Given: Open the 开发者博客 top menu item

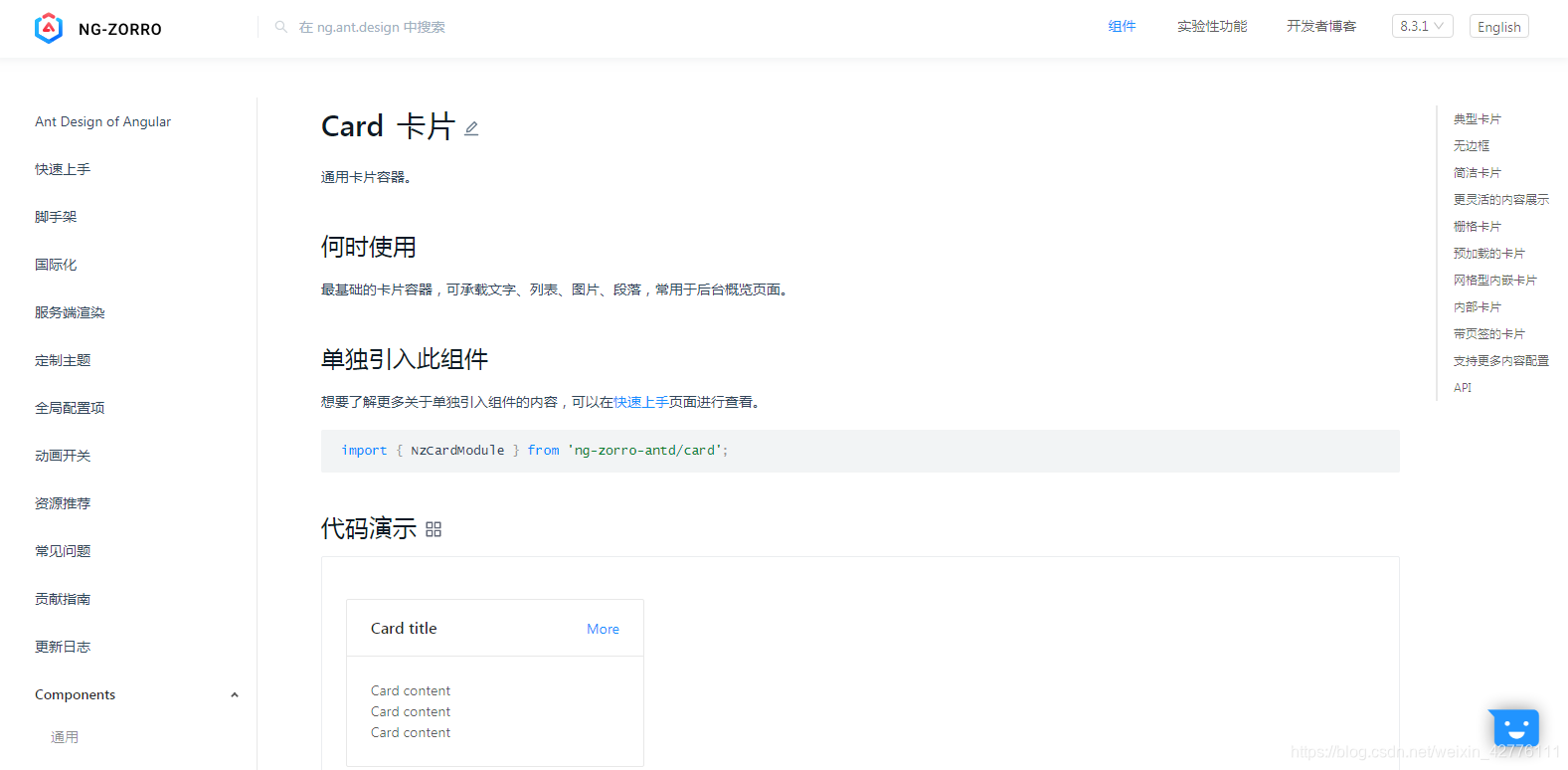Looking at the screenshot, I should click(1321, 26).
